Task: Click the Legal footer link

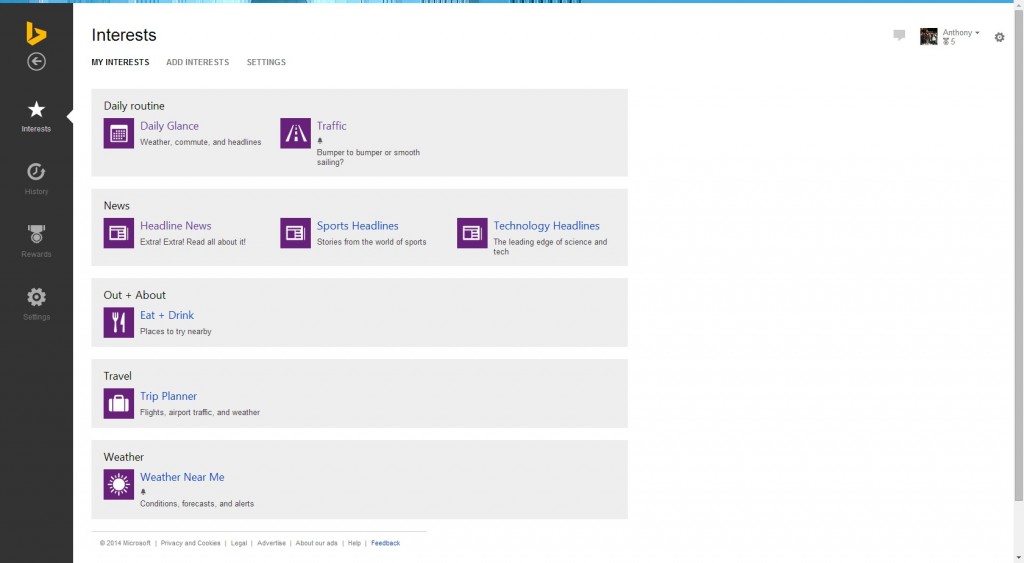Action: click(239, 543)
